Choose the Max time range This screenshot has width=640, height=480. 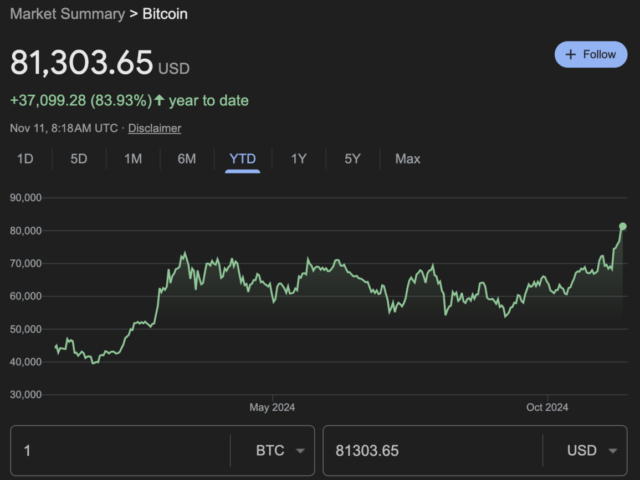(407, 159)
